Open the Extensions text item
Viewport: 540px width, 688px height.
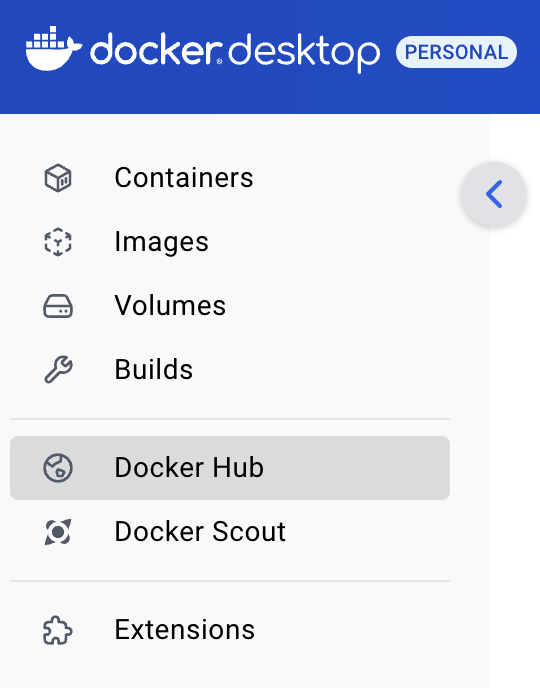[185, 630]
